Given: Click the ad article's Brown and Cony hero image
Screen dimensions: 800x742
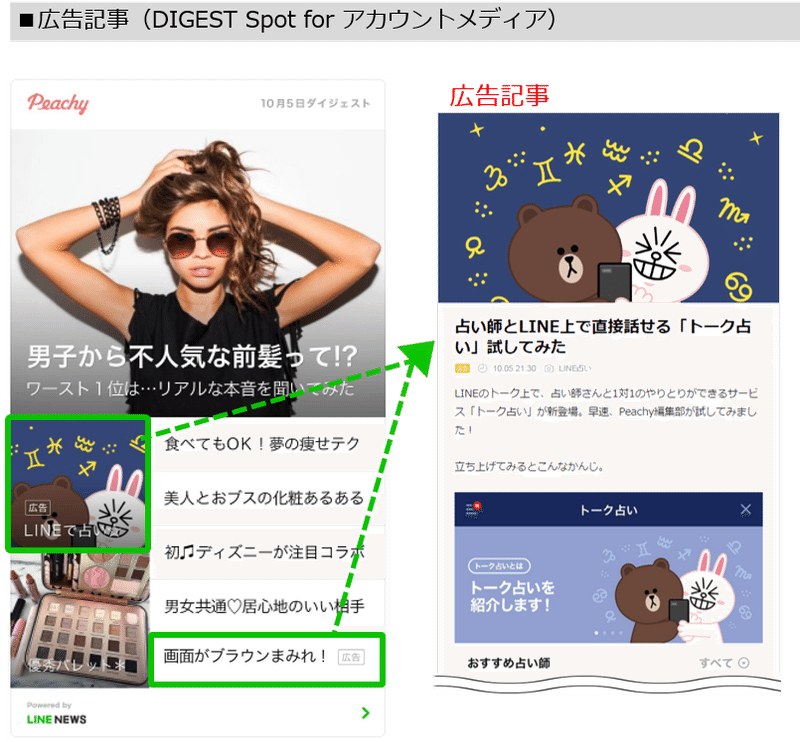Looking at the screenshot, I should click(x=608, y=208).
